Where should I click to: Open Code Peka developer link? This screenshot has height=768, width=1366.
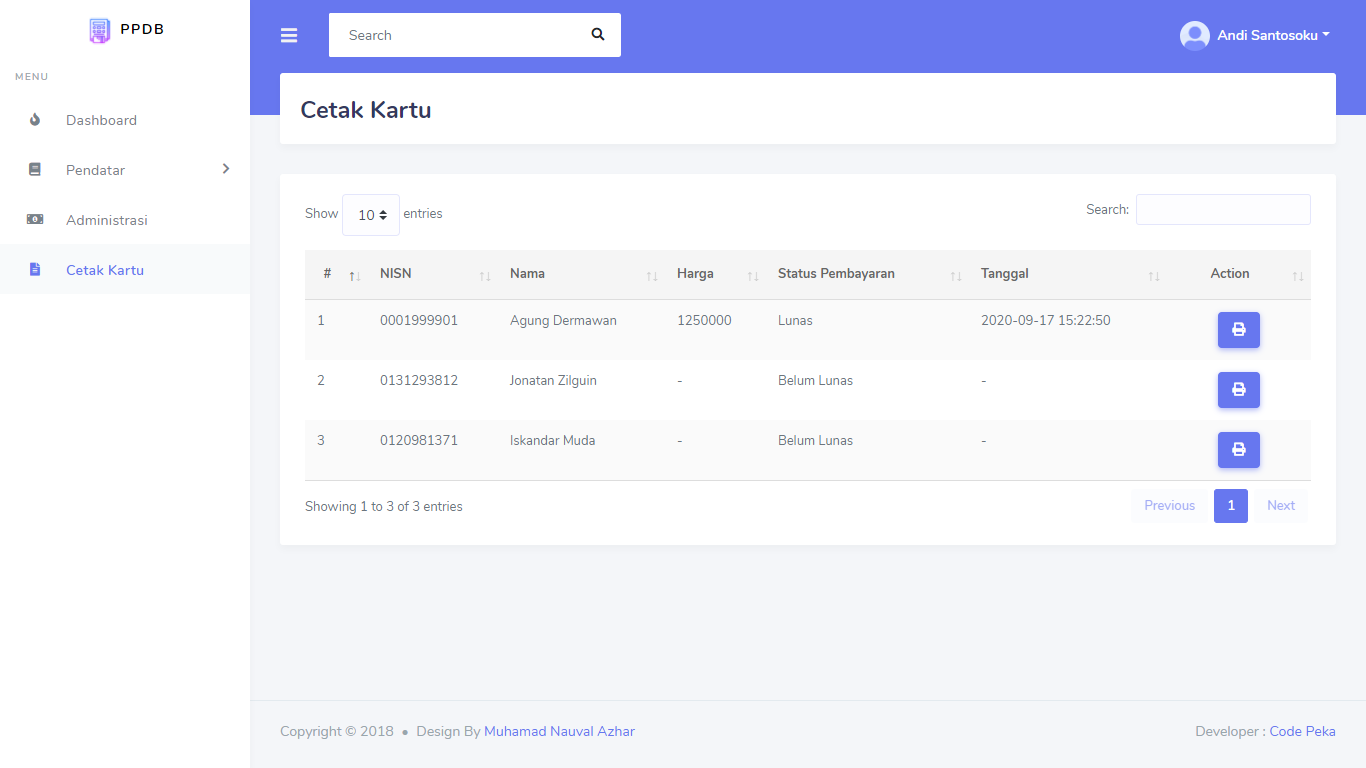tap(1302, 731)
